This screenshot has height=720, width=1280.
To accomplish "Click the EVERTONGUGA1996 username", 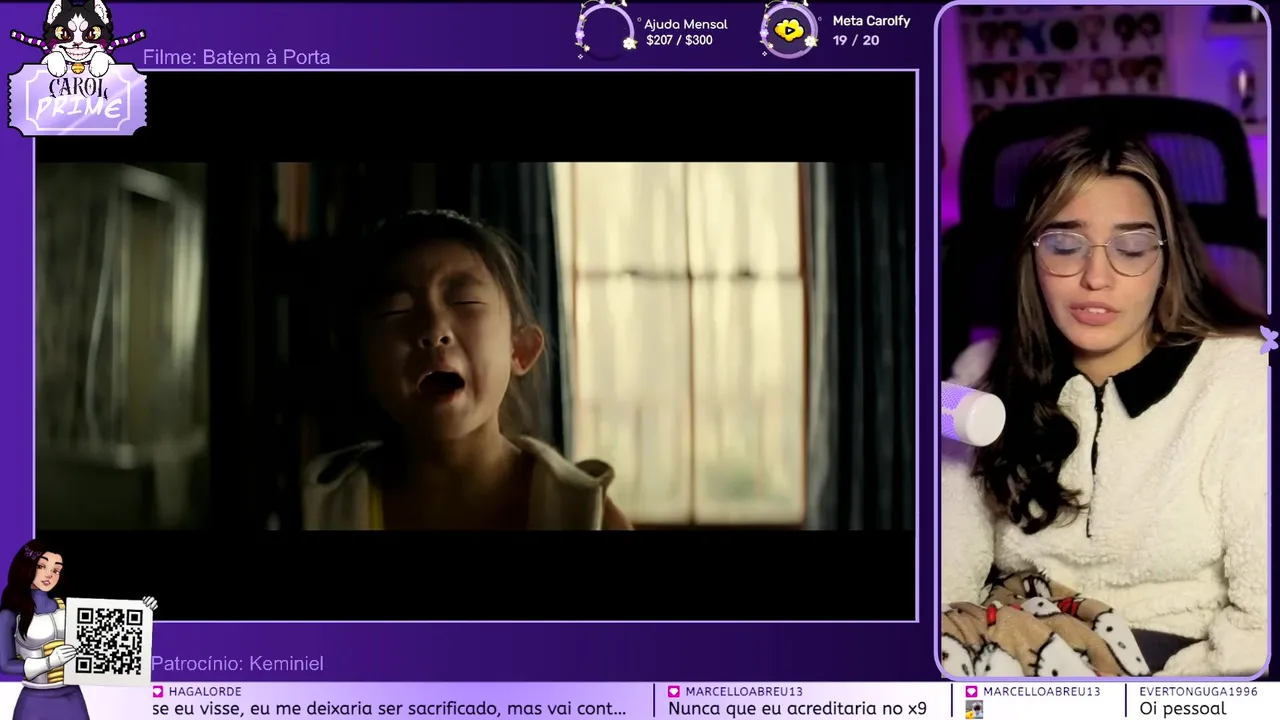I will click(x=1198, y=691).
